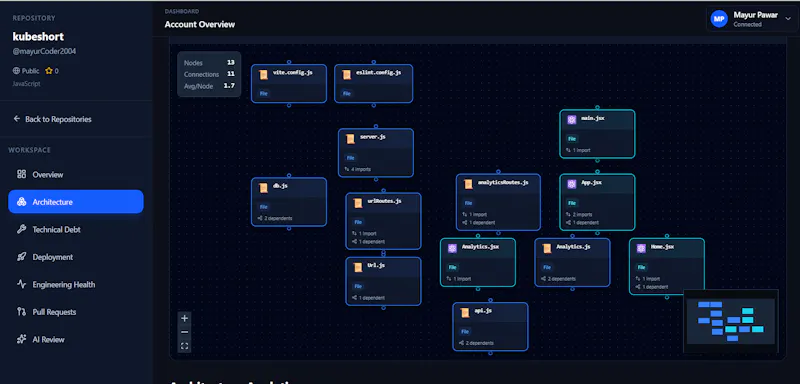Zoom out the graph with minus button
Image resolution: width=800 pixels, height=384 pixels.
pos(185,332)
